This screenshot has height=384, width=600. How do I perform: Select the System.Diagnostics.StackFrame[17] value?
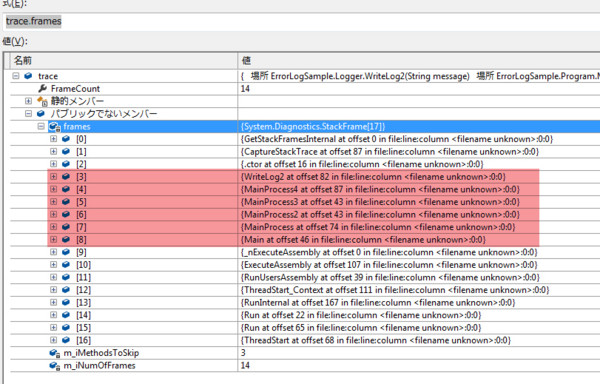pyautogui.click(x=313, y=127)
